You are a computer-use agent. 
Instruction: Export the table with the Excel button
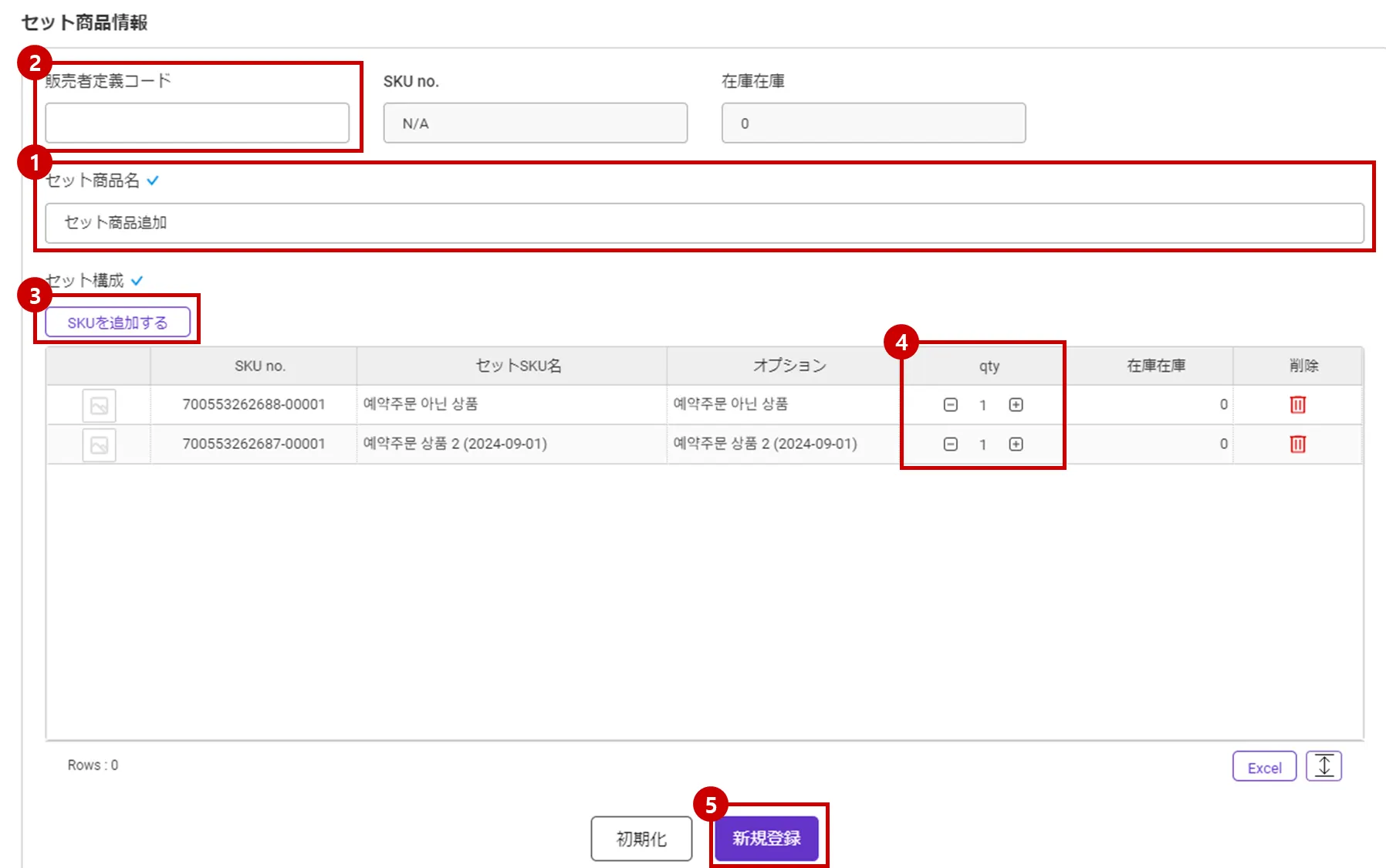[x=1264, y=766]
